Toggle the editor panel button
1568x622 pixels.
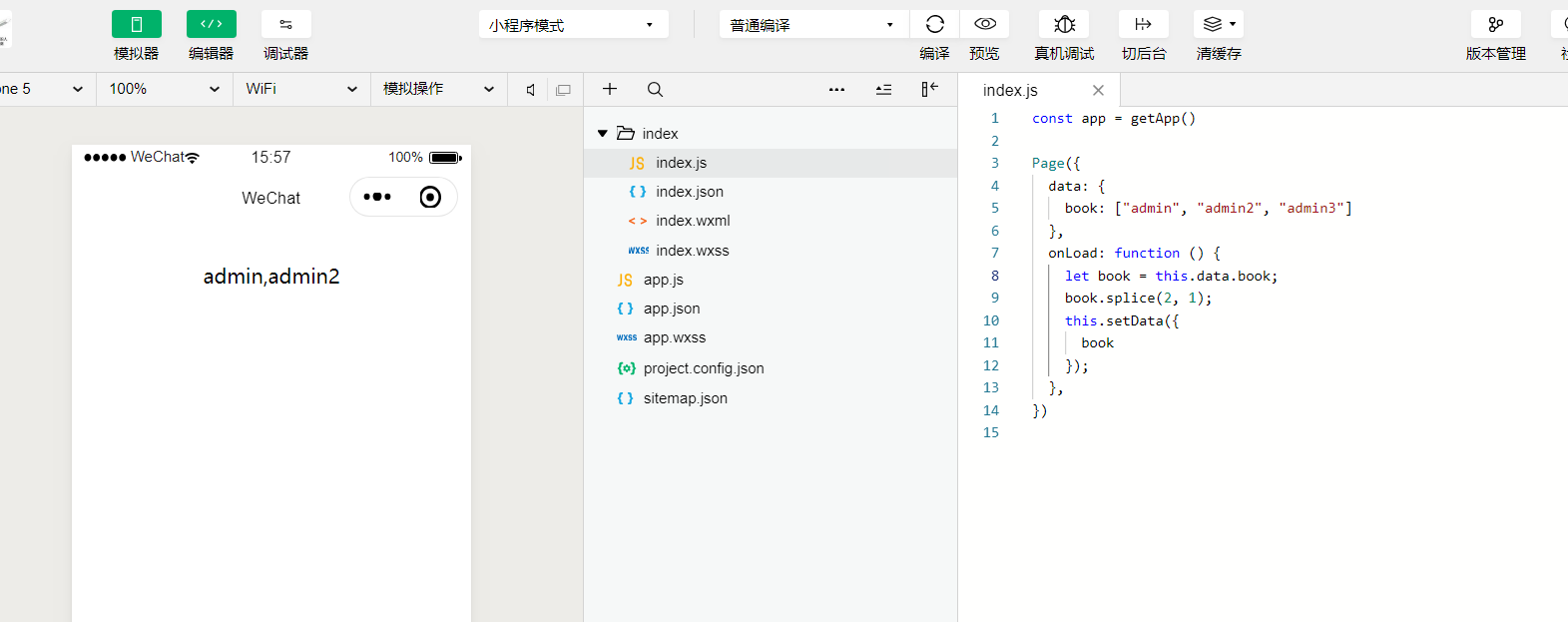tap(212, 24)
